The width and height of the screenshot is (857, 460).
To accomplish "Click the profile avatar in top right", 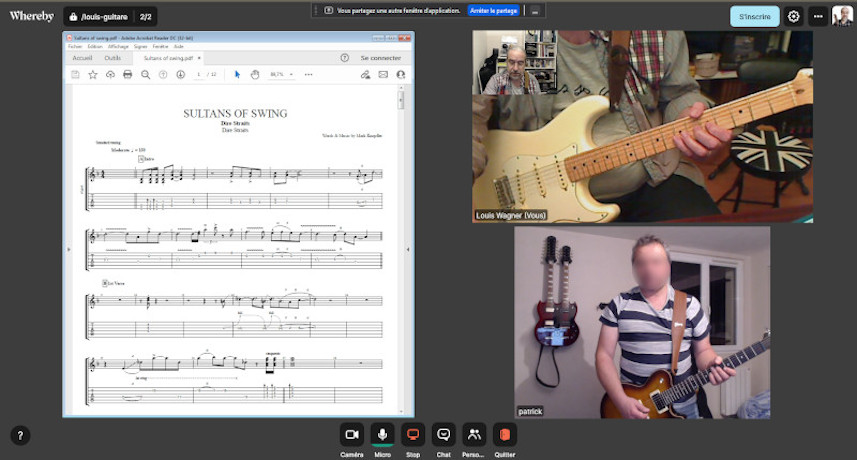I will pos(842,16).
